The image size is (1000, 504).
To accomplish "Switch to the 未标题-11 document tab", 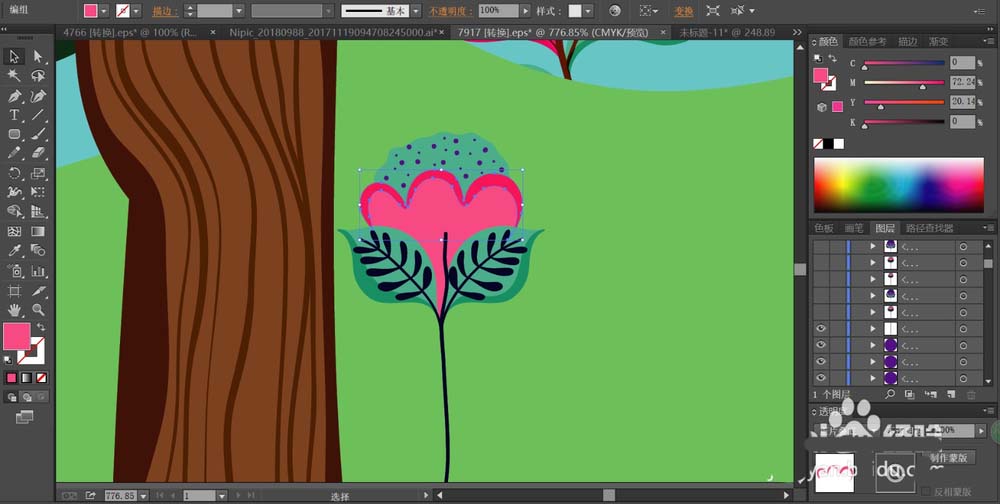I will click(727, 32).
